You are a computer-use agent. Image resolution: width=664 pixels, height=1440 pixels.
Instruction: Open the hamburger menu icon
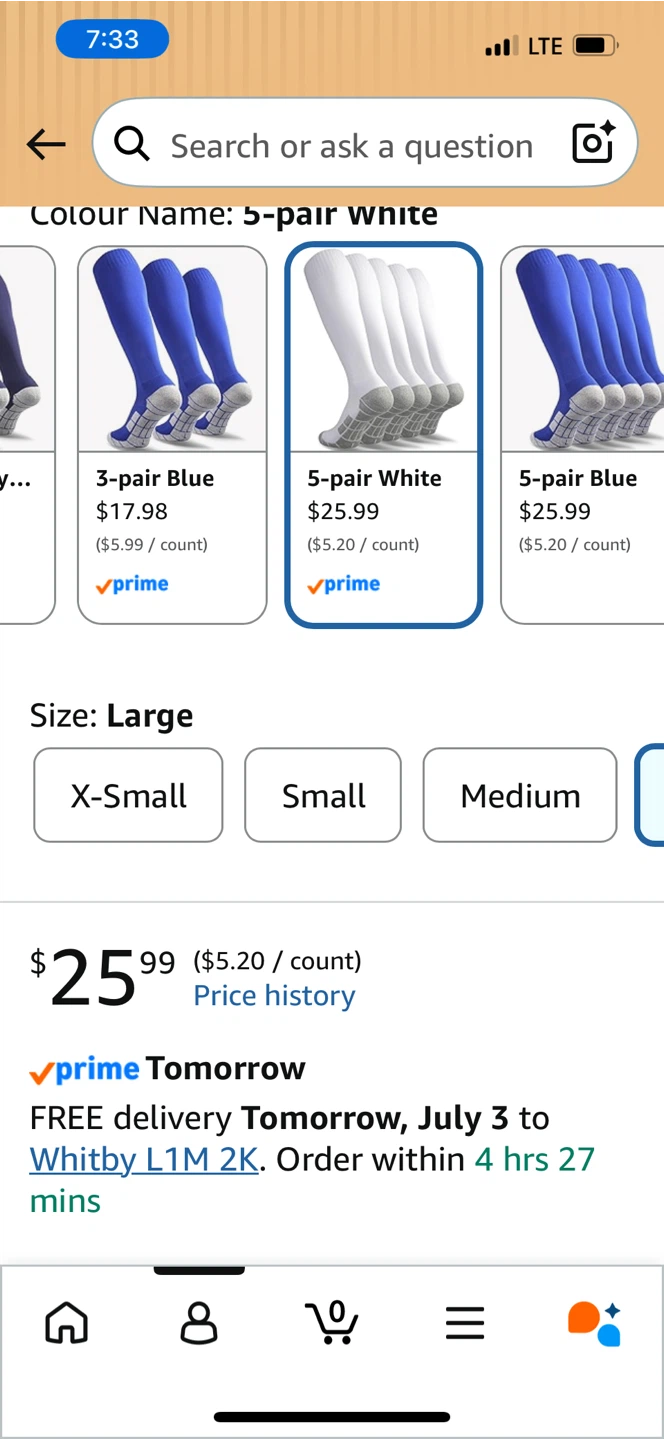465,1323
